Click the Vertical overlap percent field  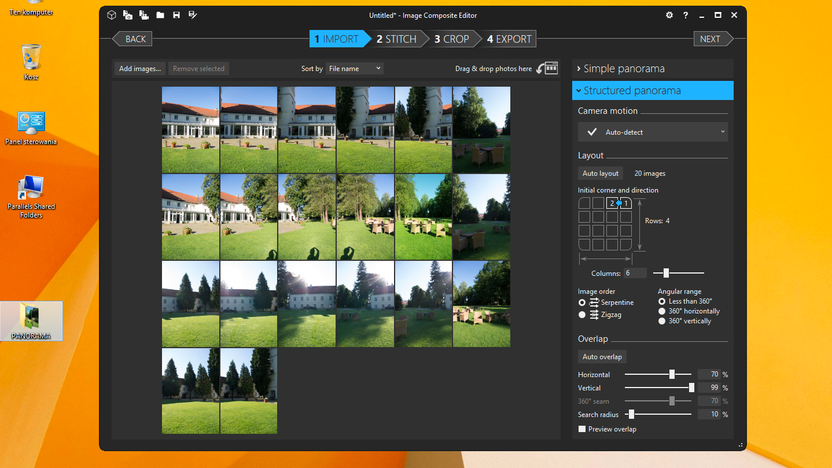[x=709, y=388]
